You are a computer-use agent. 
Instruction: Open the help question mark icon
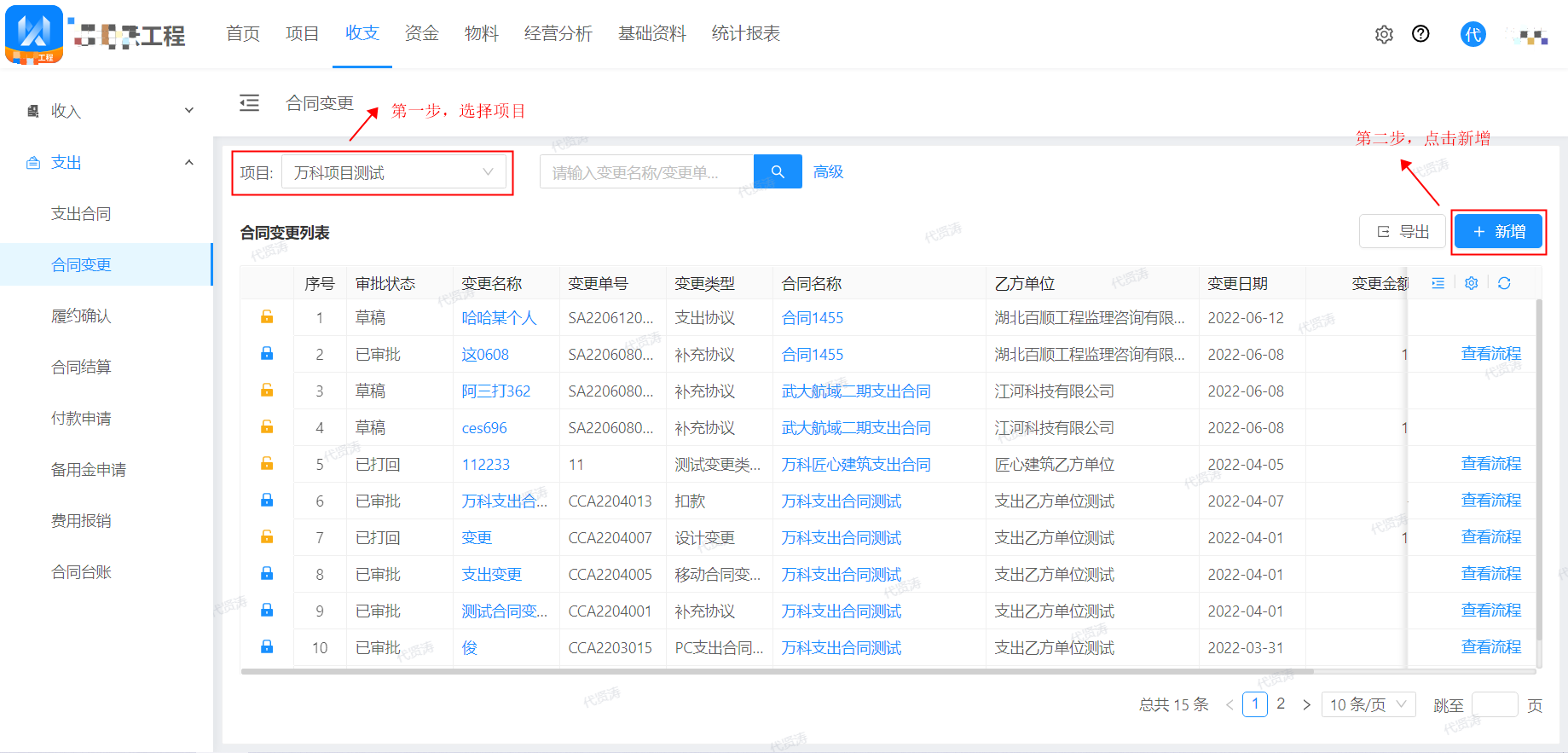(1420, 34)
